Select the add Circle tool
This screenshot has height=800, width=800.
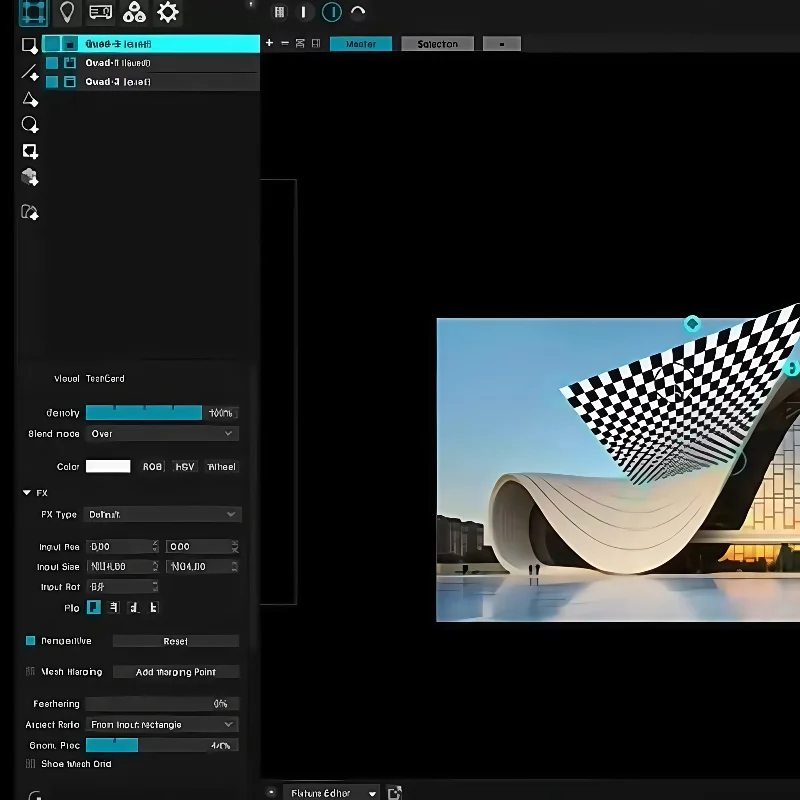tap(30, 124)
